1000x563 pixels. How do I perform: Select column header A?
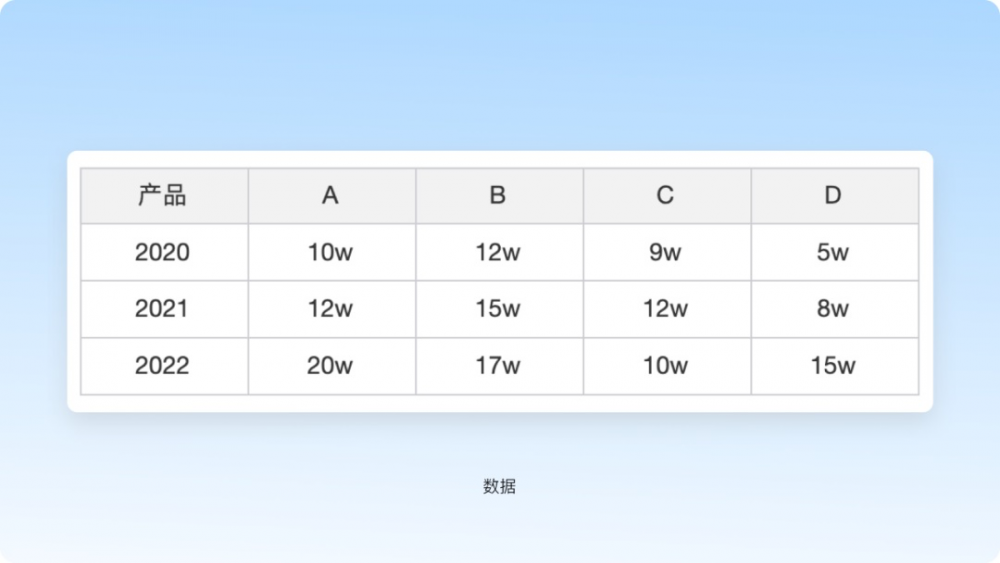click(330, 196)
